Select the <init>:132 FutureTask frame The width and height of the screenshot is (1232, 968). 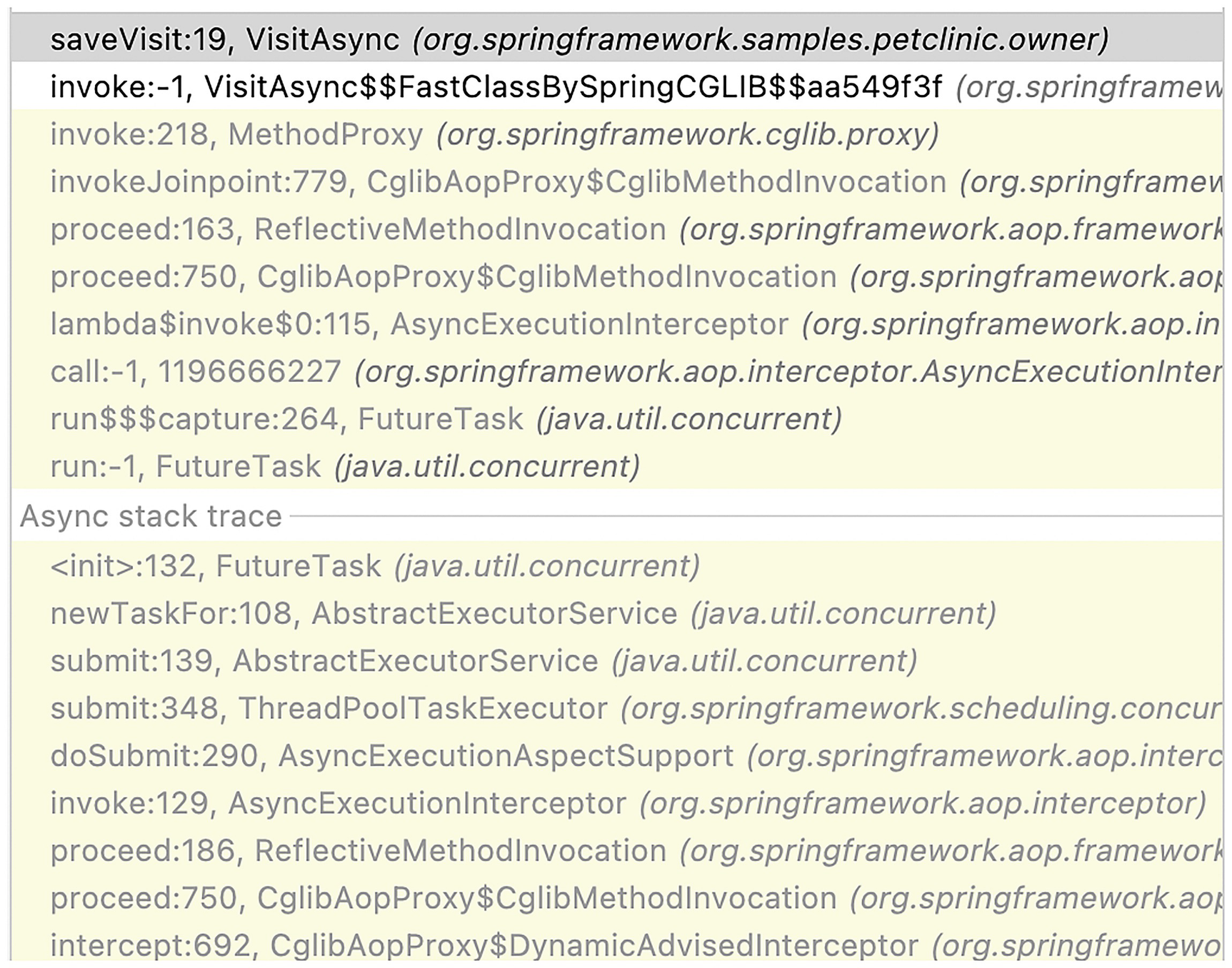coord(374,566)
